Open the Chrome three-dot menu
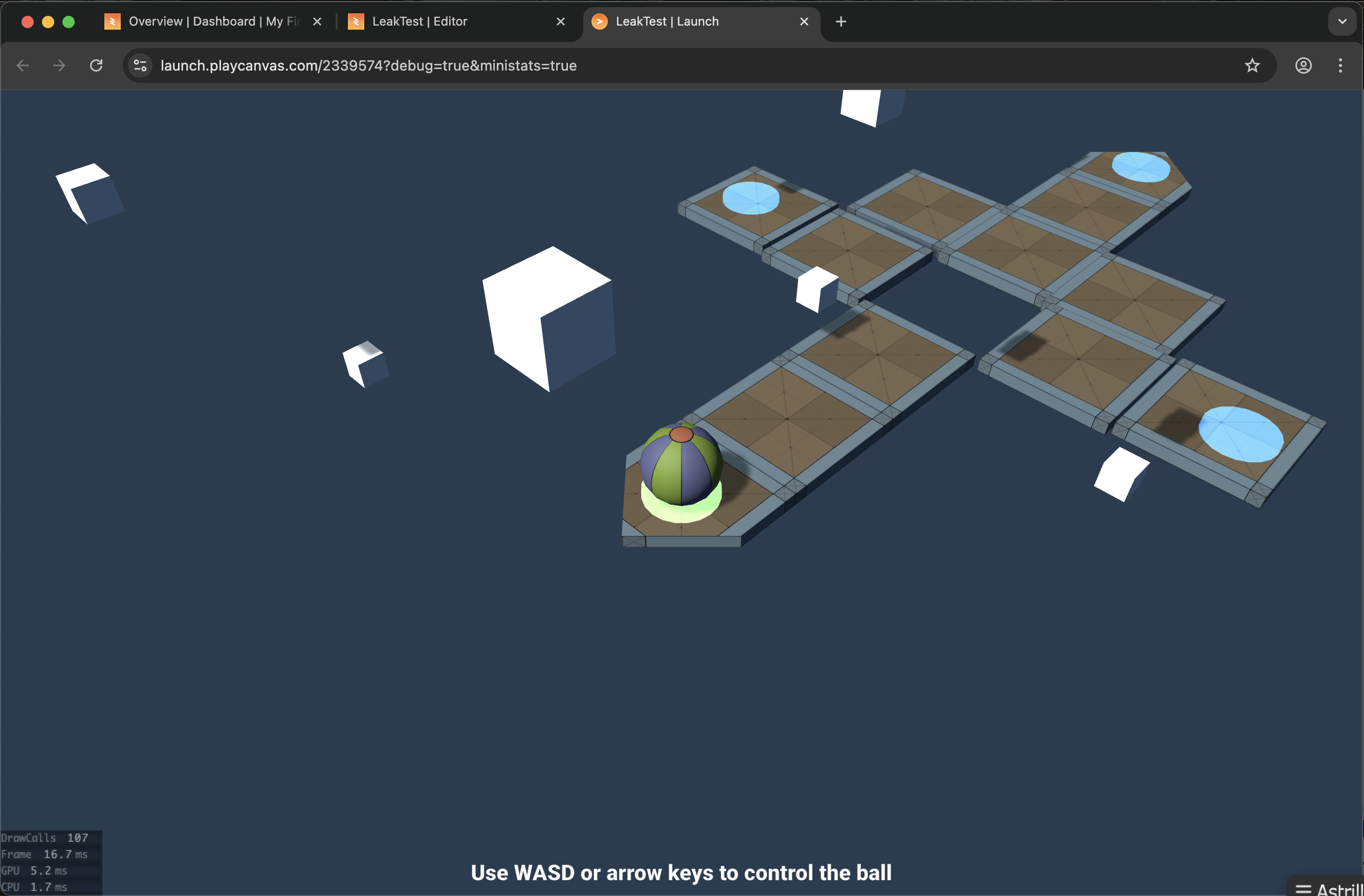Screen dimensions: 1364x896 coord(1340,65)
